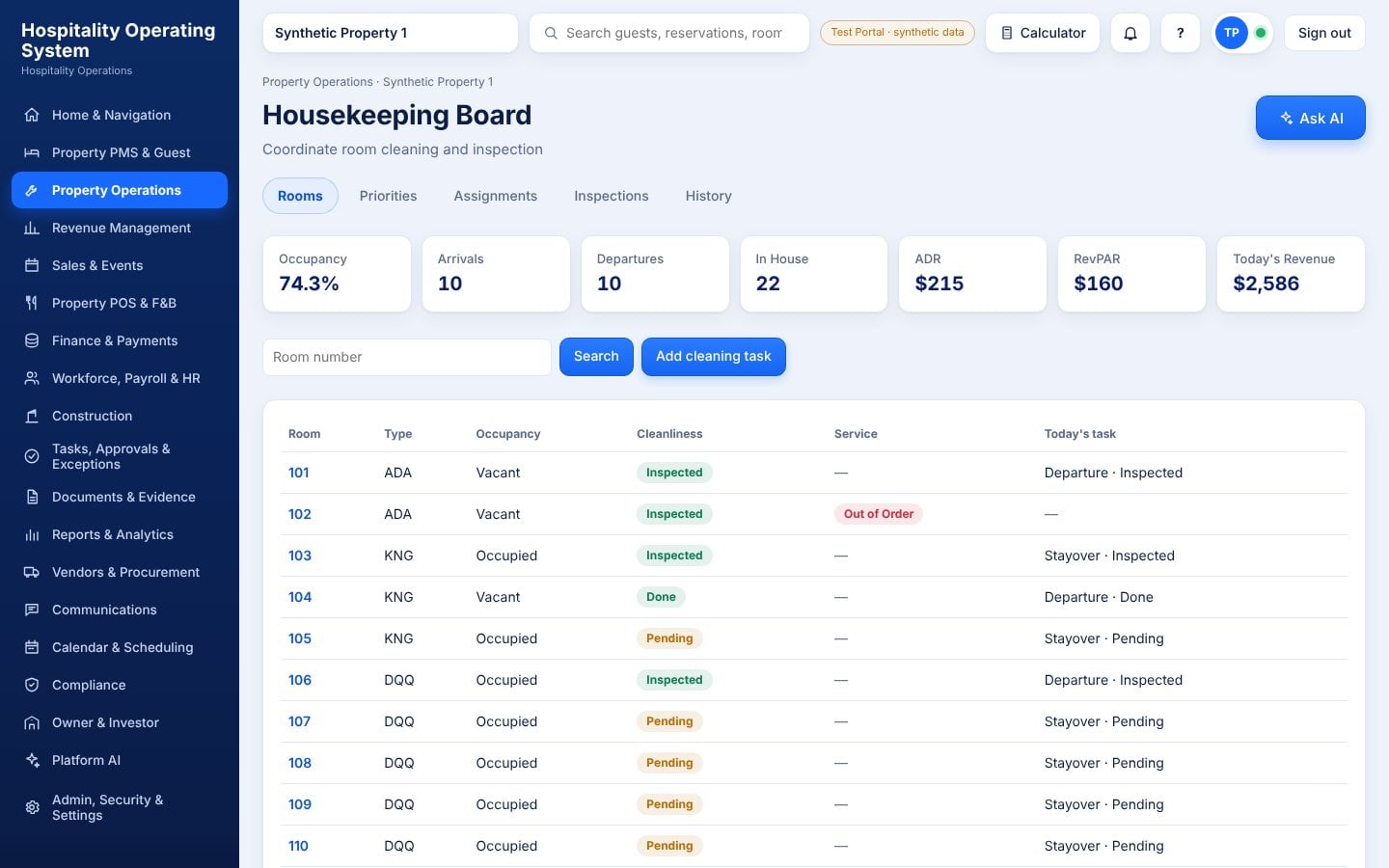The width and height of the screenshot is (1389, 868).
Task: Click the Calendar & Scheduling icon
Action: pyautogui.click(x=32, y=647)
